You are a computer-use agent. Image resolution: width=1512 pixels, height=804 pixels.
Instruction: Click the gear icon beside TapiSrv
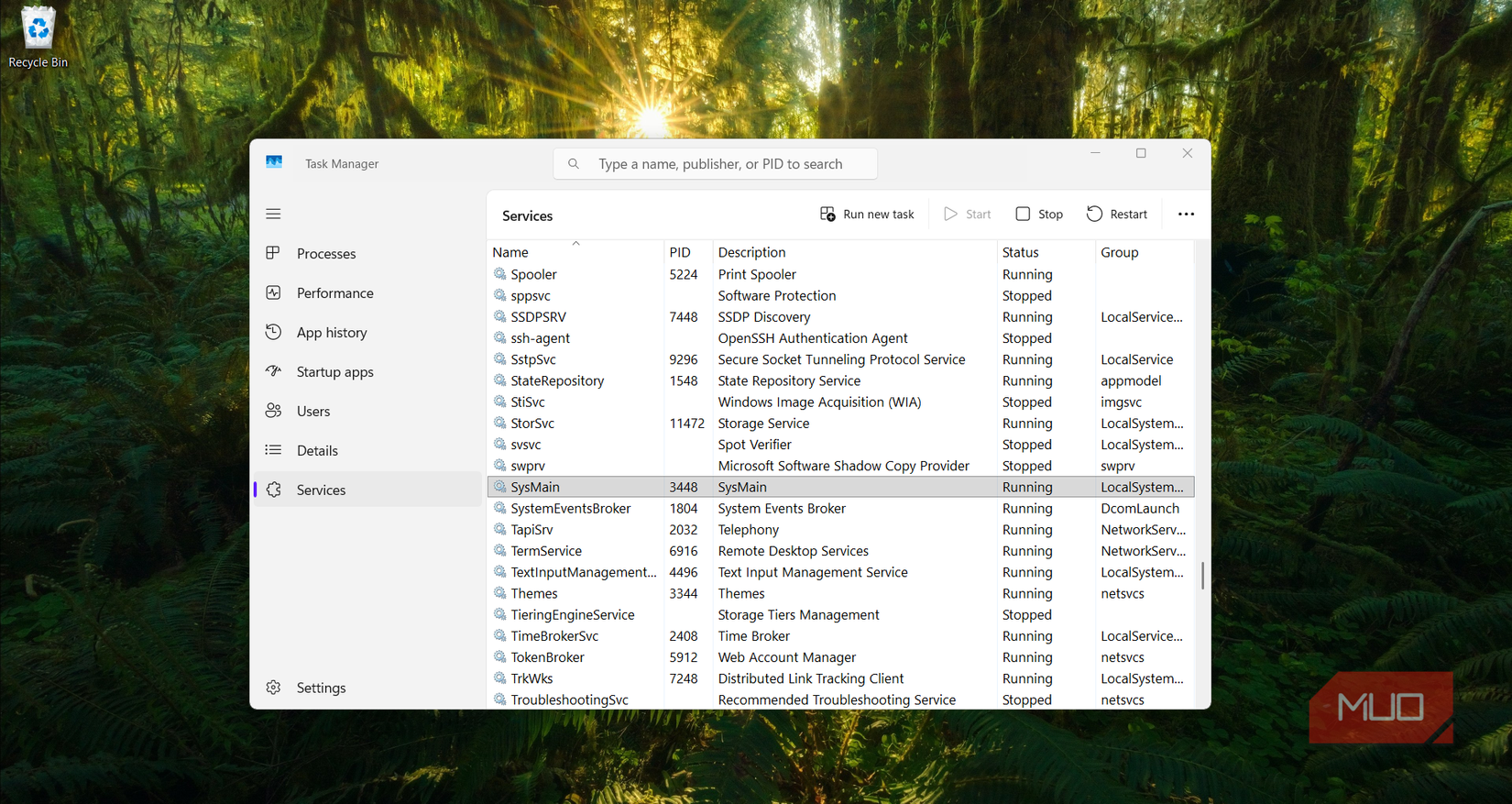500,529
